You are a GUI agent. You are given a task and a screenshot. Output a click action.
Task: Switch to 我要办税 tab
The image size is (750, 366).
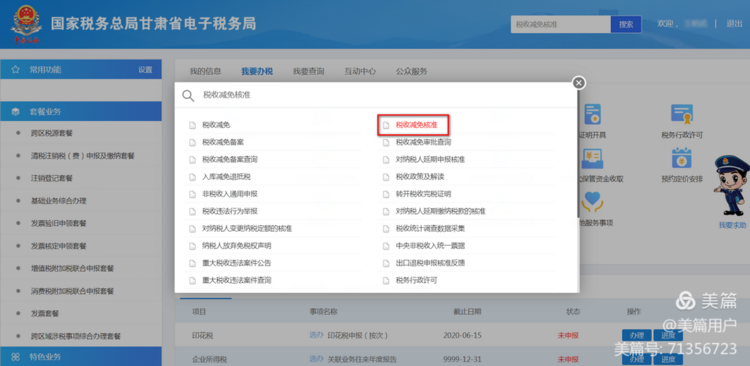coord(257,71)
